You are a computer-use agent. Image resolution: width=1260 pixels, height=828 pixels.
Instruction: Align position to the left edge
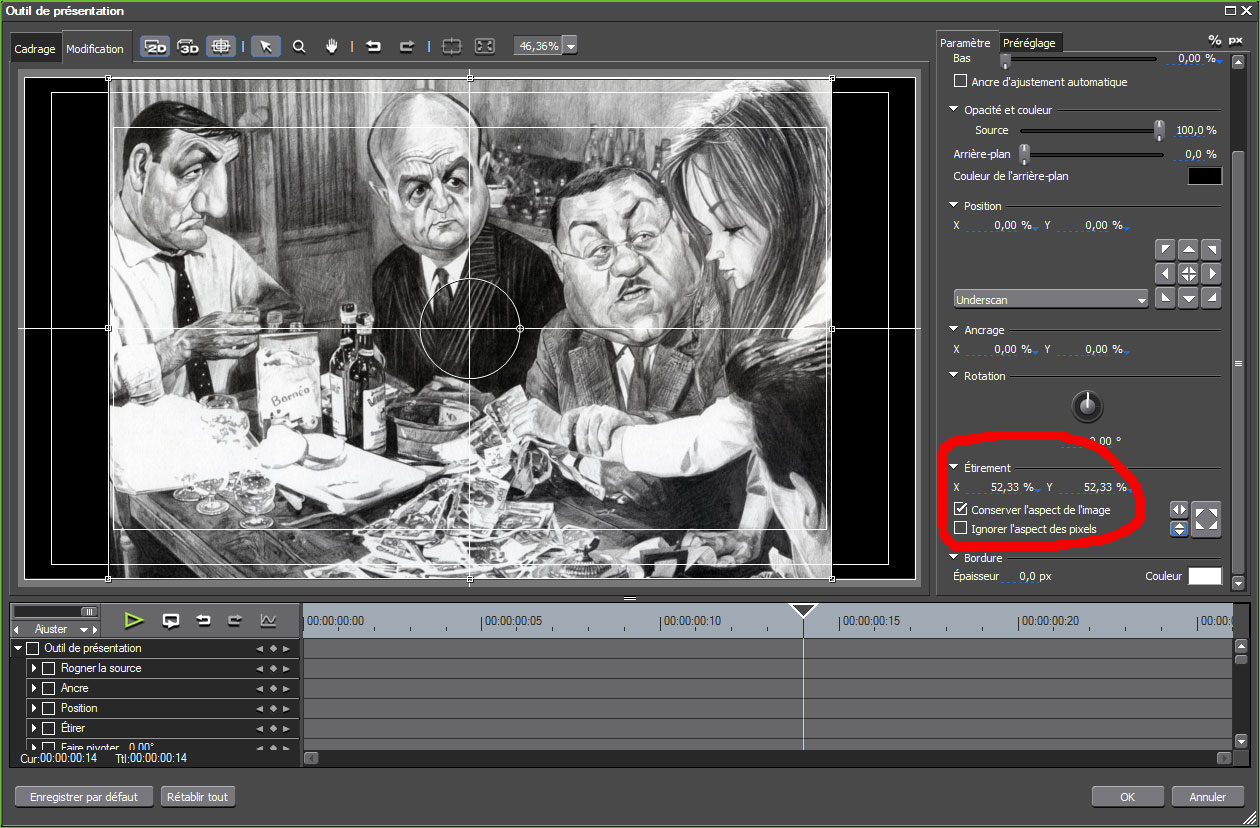1164,273
